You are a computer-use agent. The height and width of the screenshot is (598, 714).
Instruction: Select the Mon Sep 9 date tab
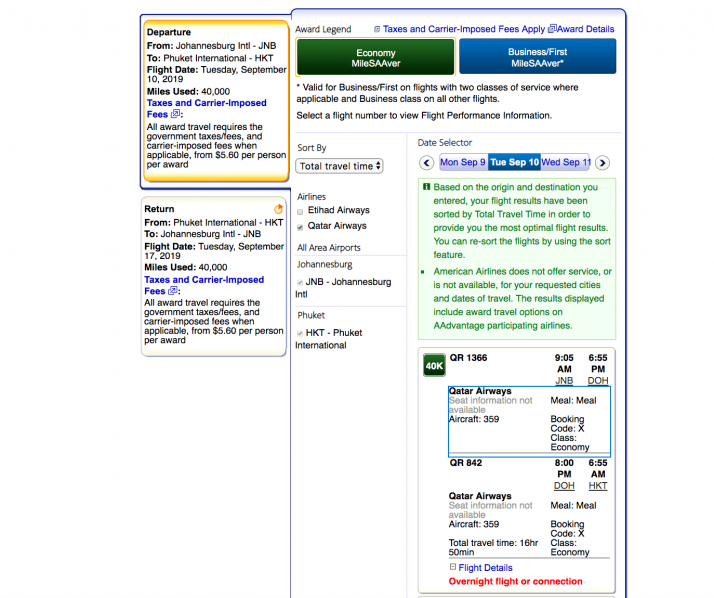coord(462,162)
